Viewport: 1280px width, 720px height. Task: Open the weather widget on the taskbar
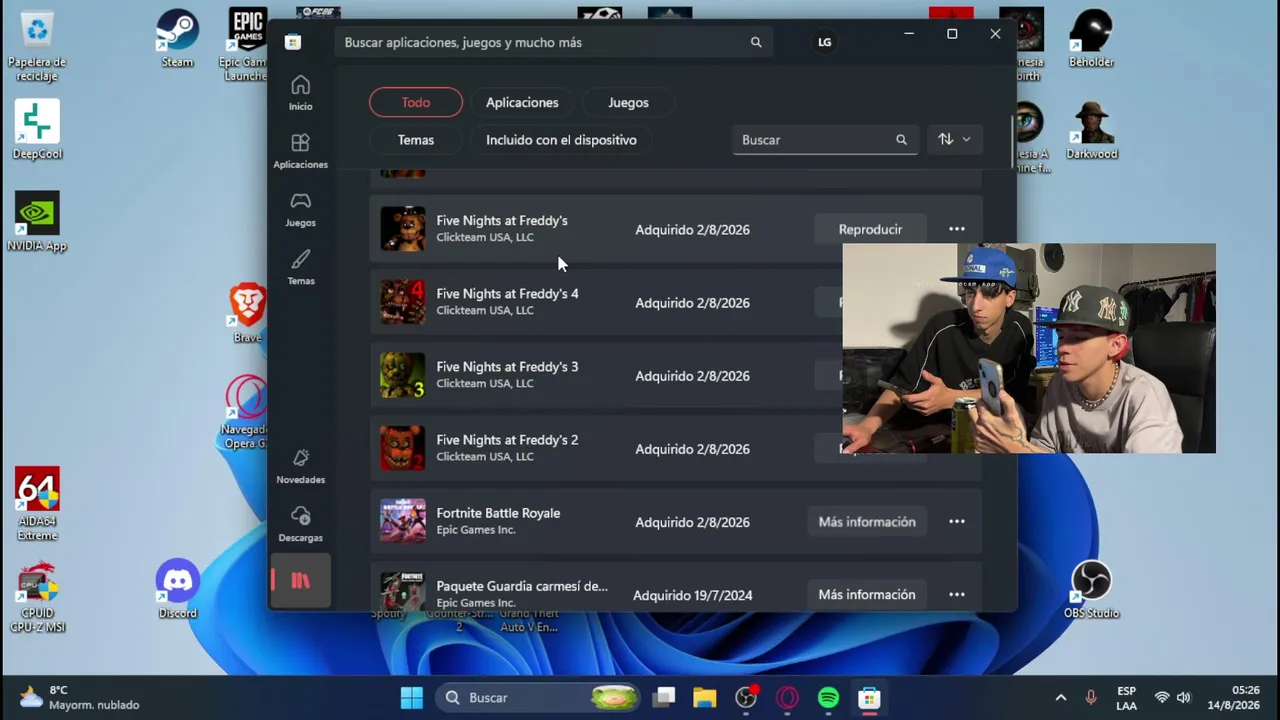tap(80, 698)
